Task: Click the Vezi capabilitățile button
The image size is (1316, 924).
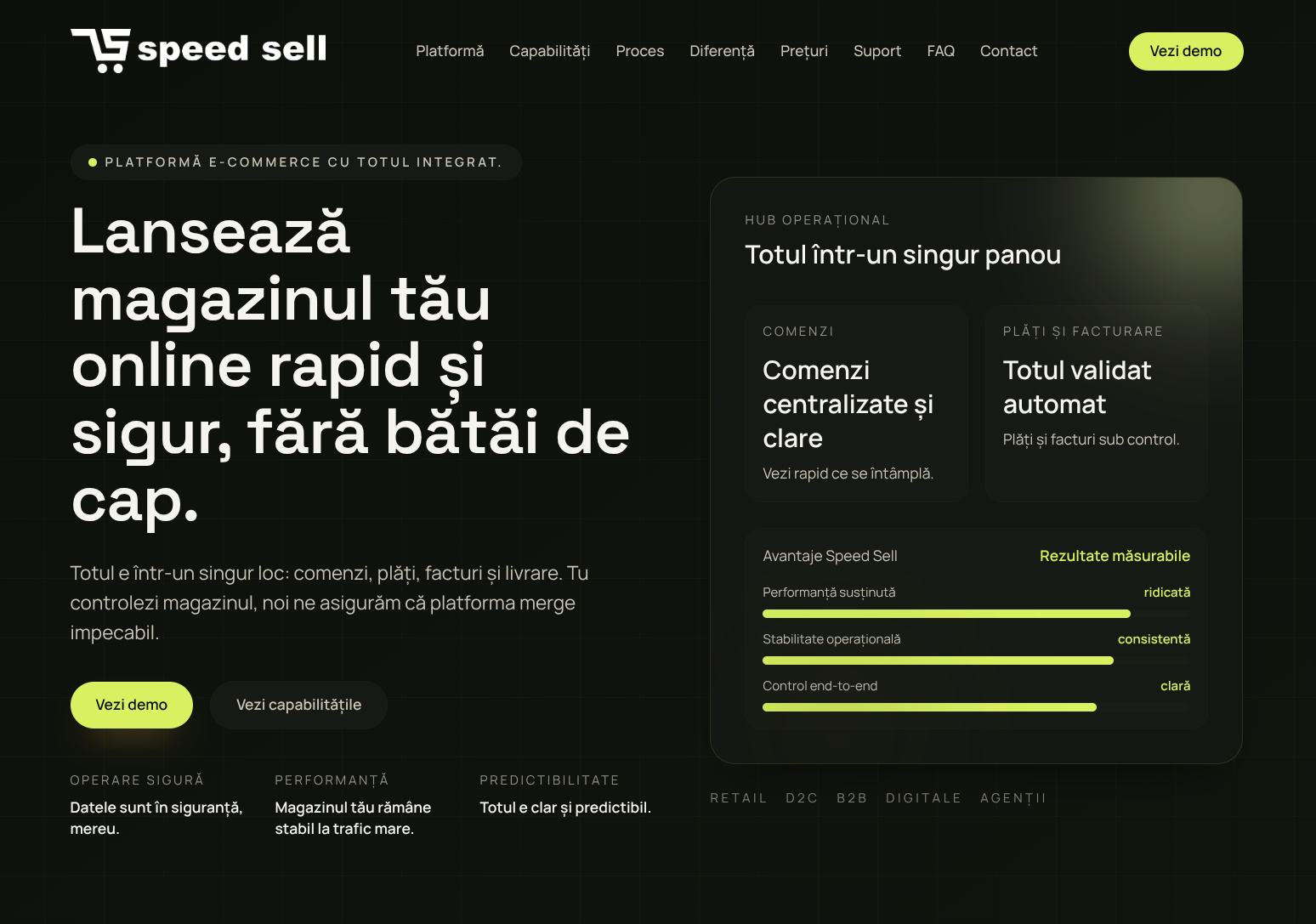Action: (x=298, y=705)
